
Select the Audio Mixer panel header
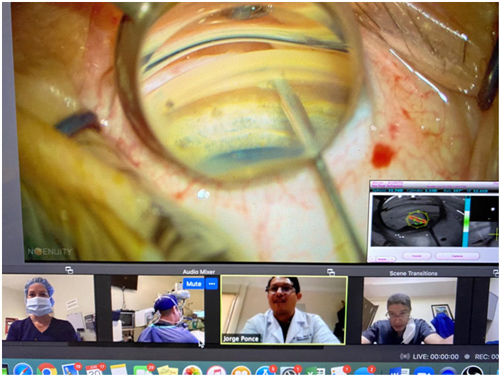coord(199,272)
